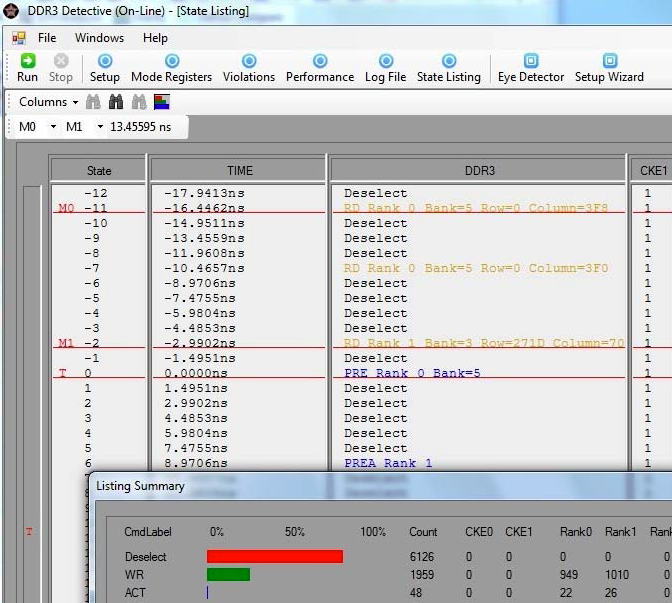Select the M1 marker at state -2

click(x=66, y=343)
